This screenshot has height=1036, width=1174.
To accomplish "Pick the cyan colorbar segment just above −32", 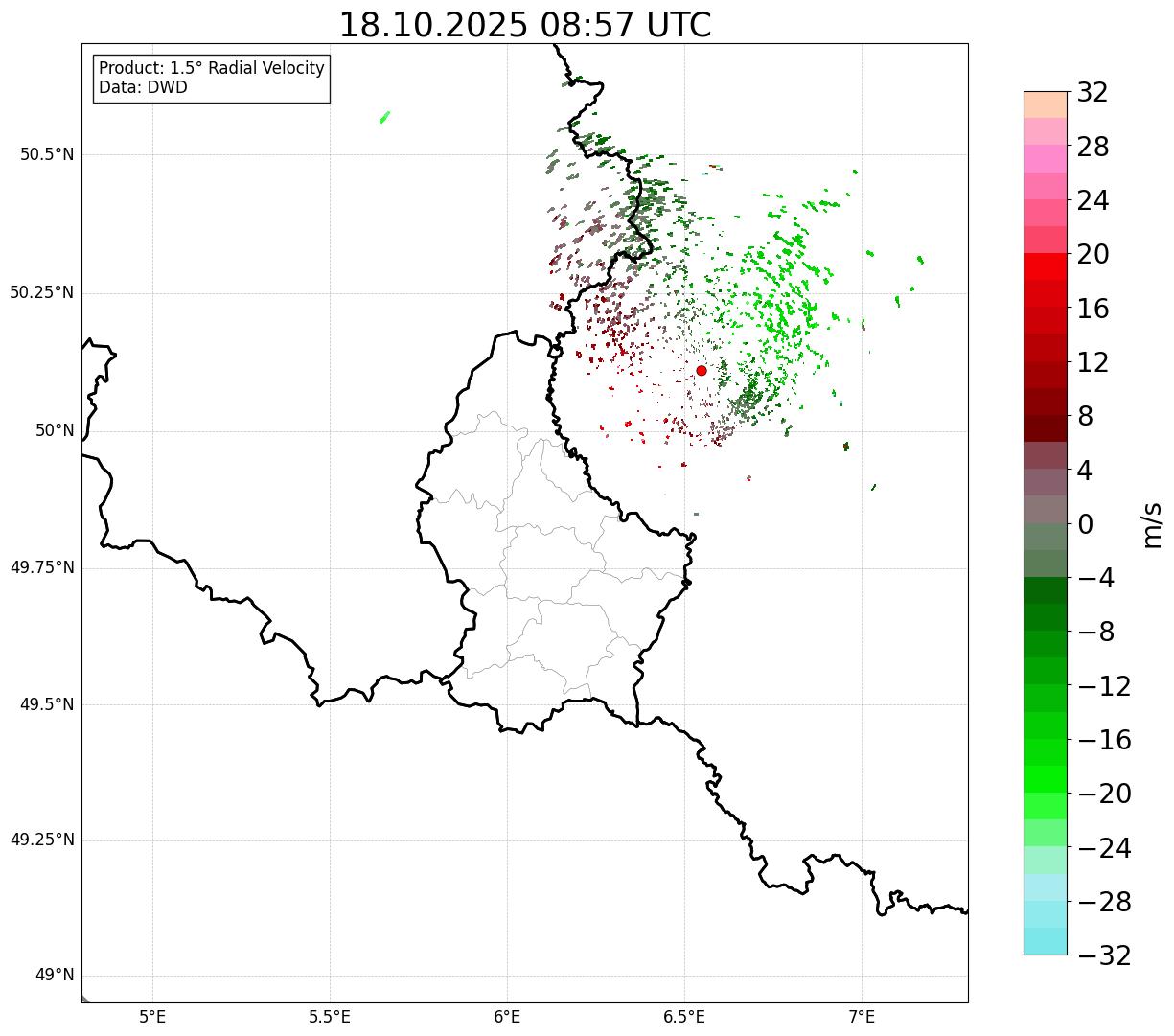I will pos(1046,941).
